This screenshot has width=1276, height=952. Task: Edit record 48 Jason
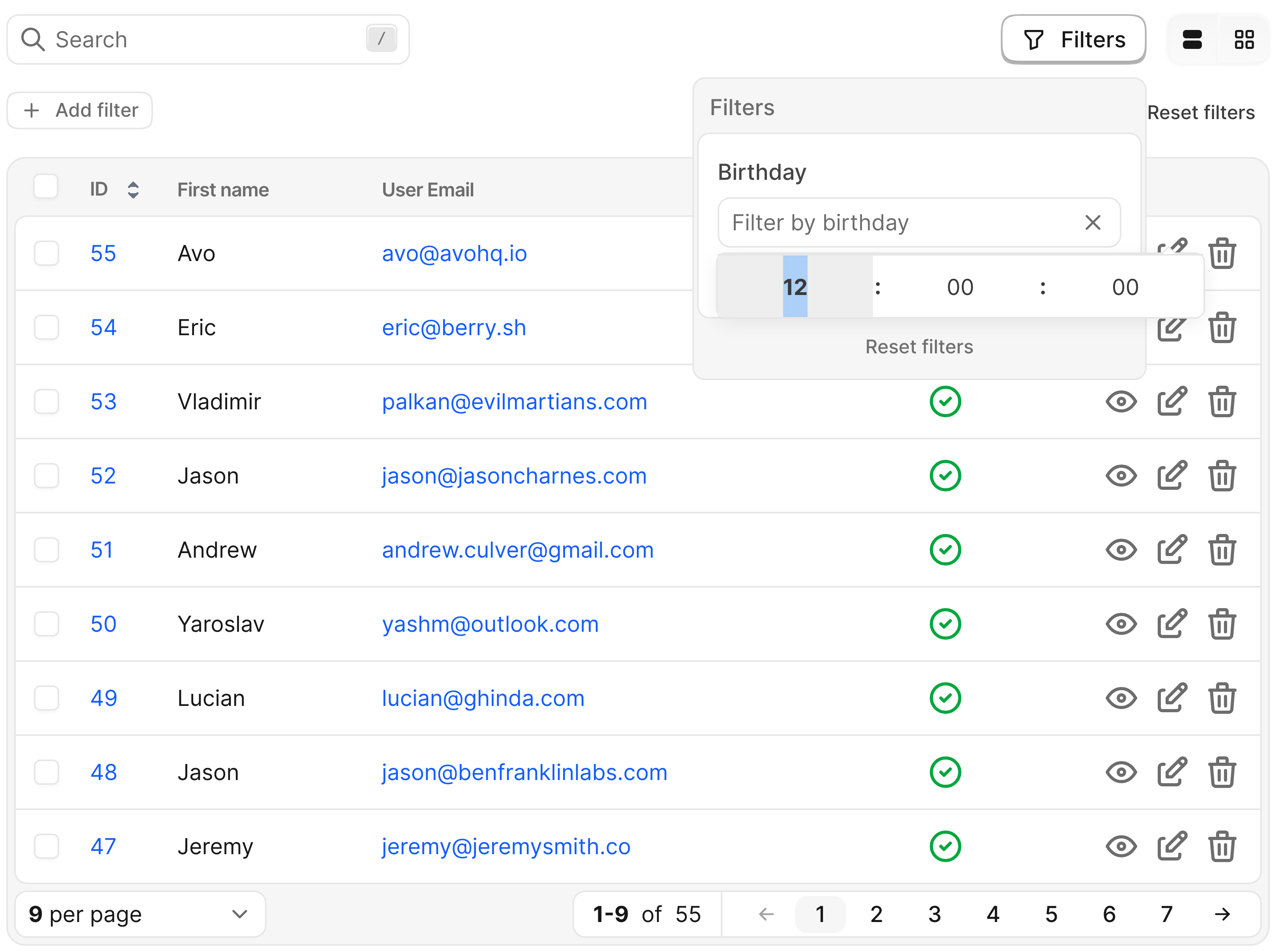pyautogui.click(x=1172, y=772)
